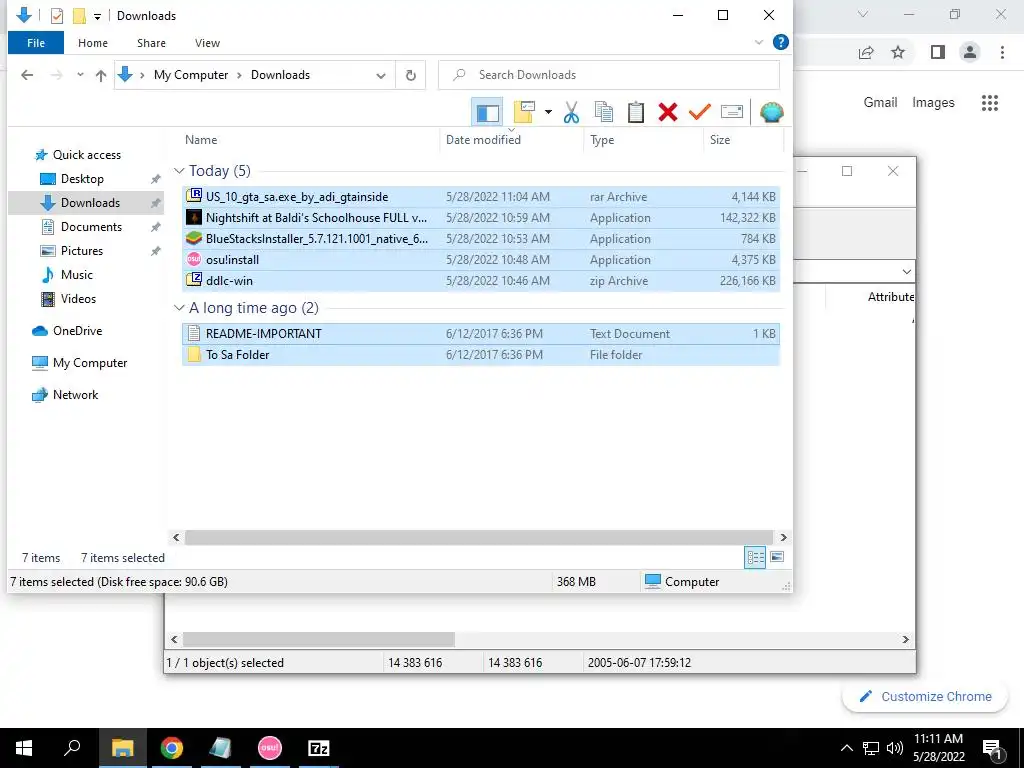The image size is (1024, 768).
Task: Select US_10_gta_sa.exe_by_adi_gtainside file
Action: 481,197
